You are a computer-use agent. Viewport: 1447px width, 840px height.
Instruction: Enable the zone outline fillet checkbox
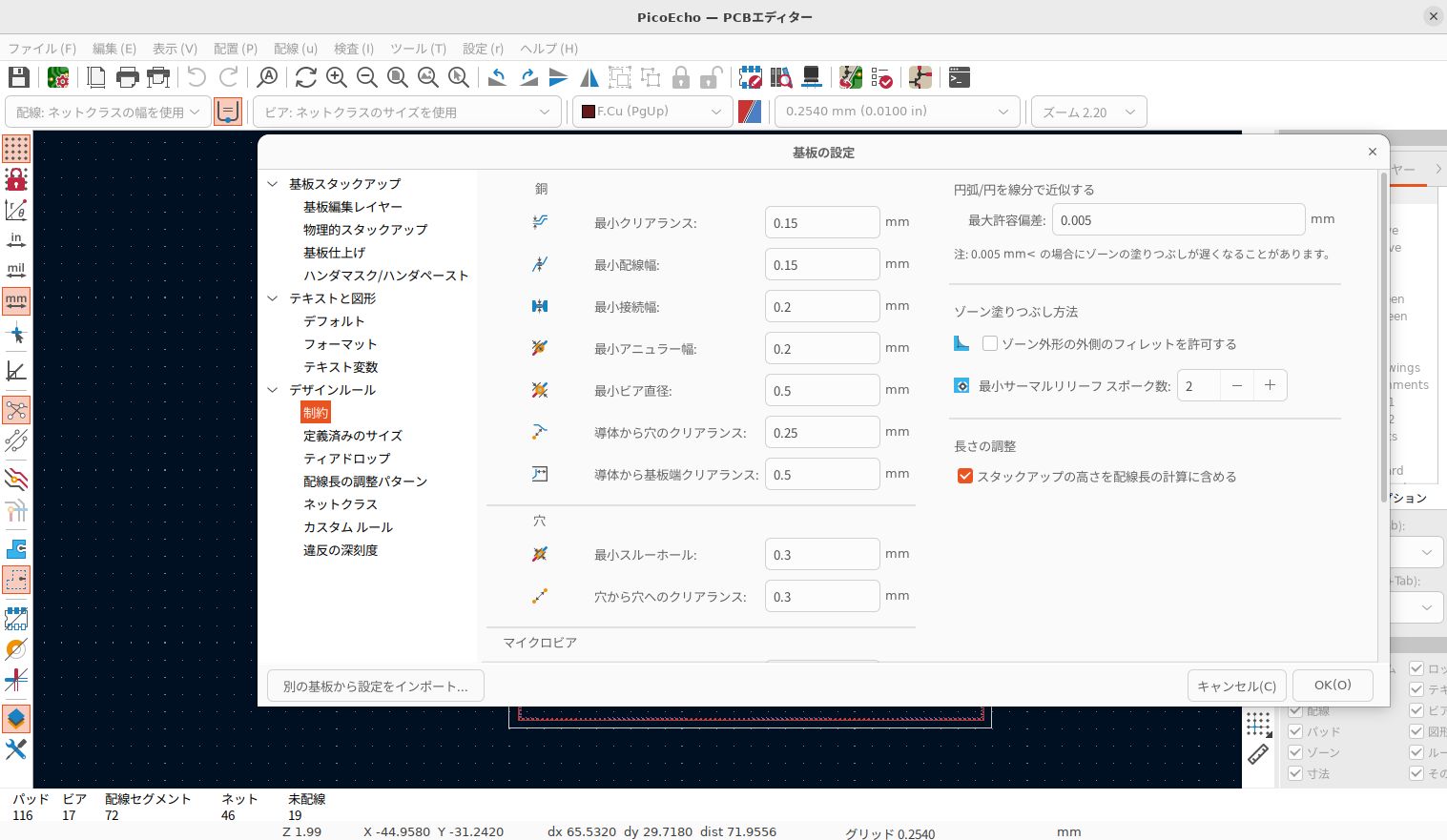[990, 344]
